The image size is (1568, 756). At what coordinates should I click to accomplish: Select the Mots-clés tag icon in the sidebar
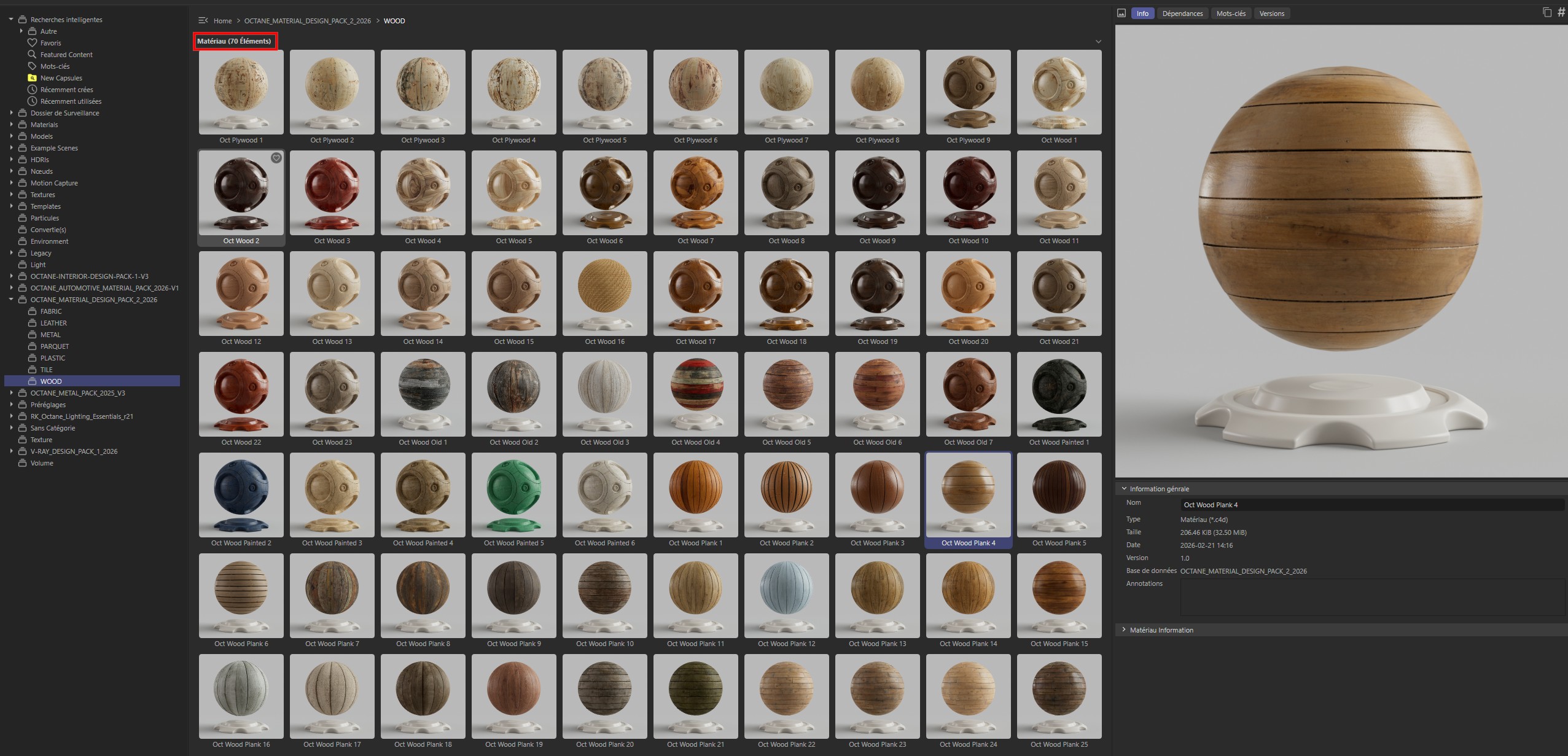[x=33, y=66]
